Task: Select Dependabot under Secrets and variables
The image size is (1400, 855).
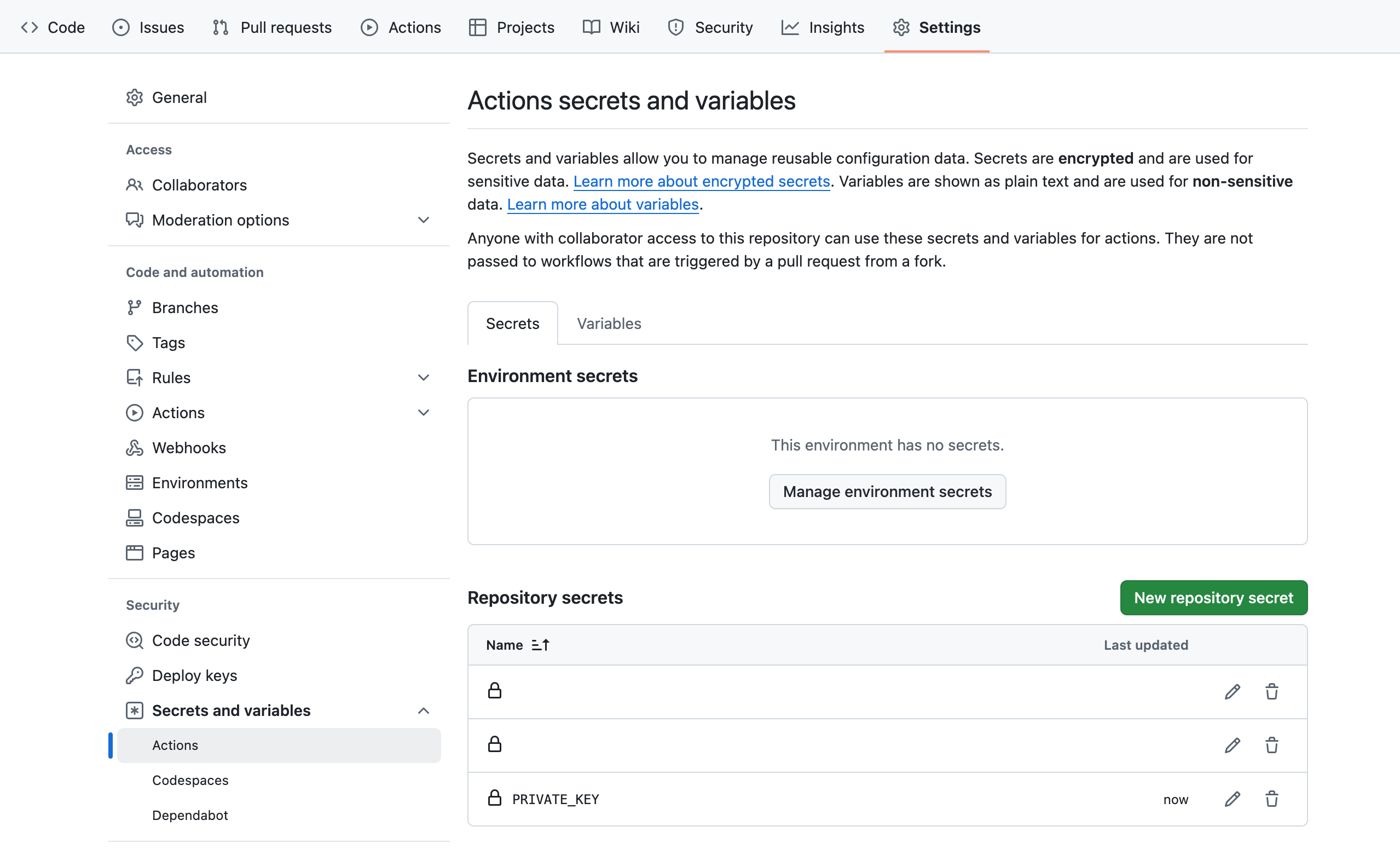Action: point(190,815)
